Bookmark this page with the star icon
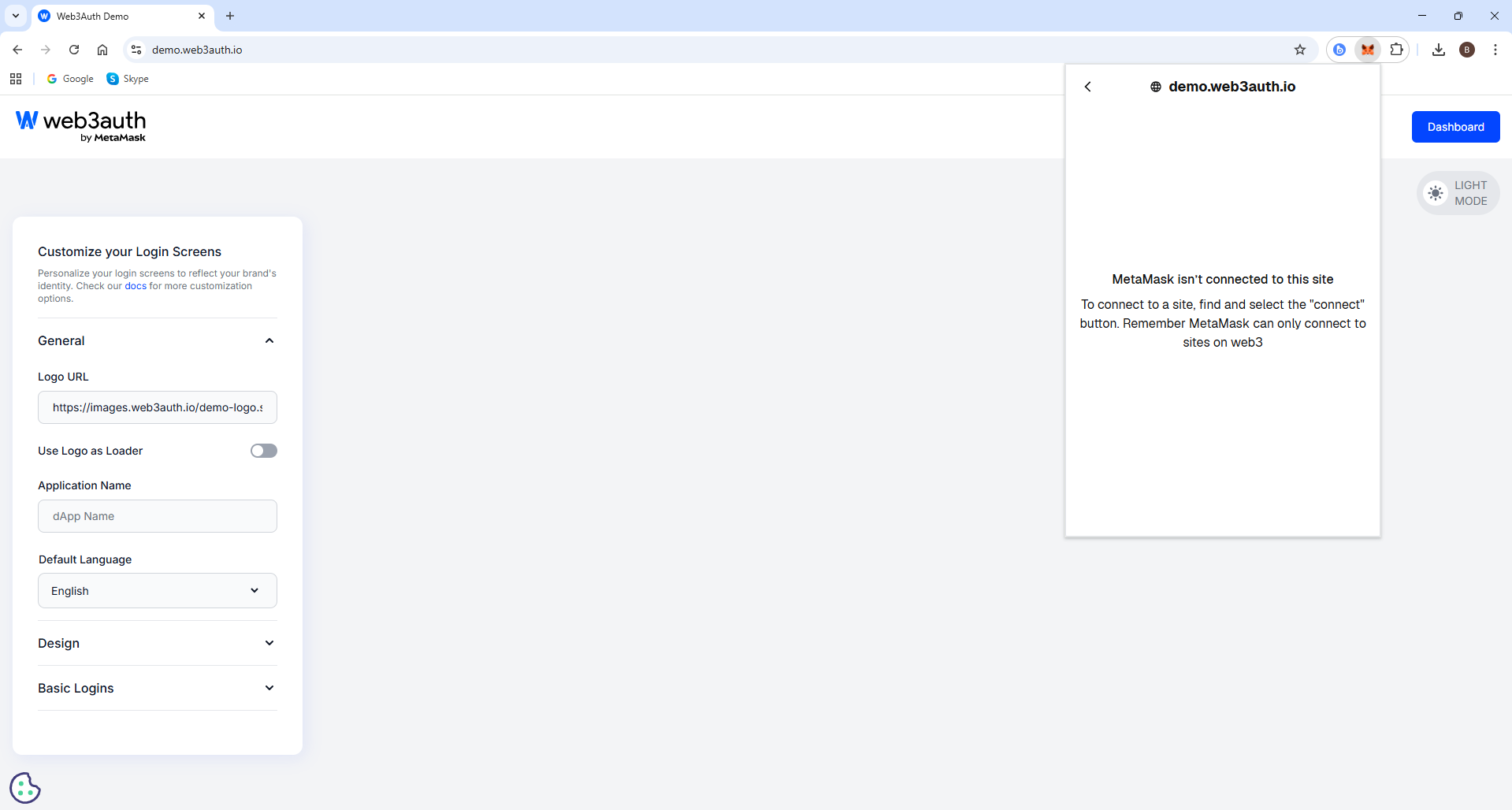 pos(1300,50)
